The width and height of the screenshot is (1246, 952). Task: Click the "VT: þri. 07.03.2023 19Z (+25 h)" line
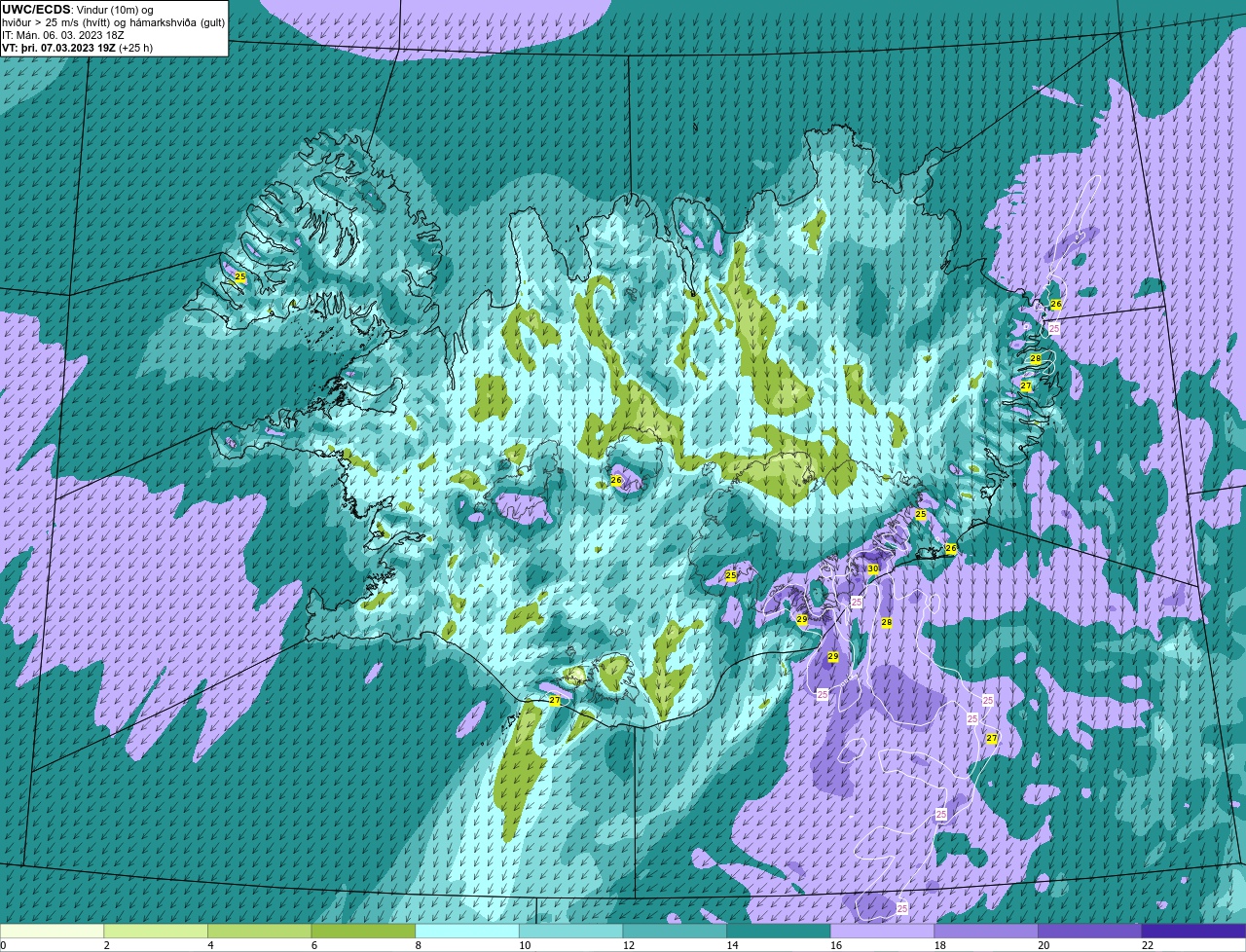click(78, 48)
